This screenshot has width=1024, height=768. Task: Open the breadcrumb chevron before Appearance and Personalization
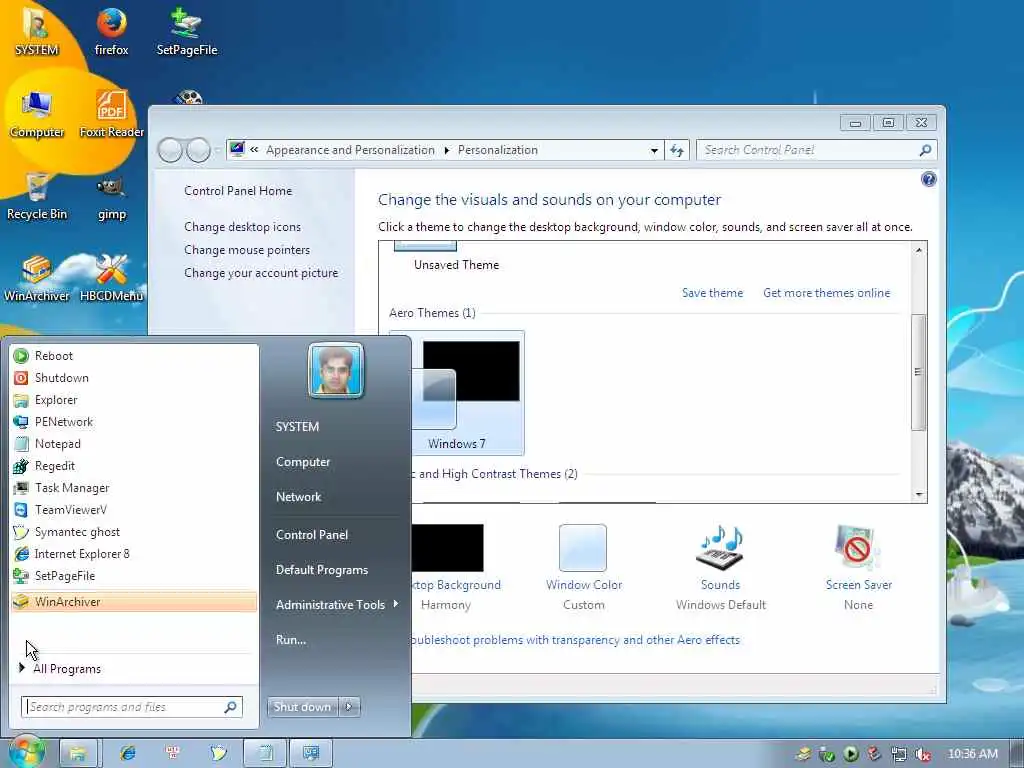(x=254, y=150)
